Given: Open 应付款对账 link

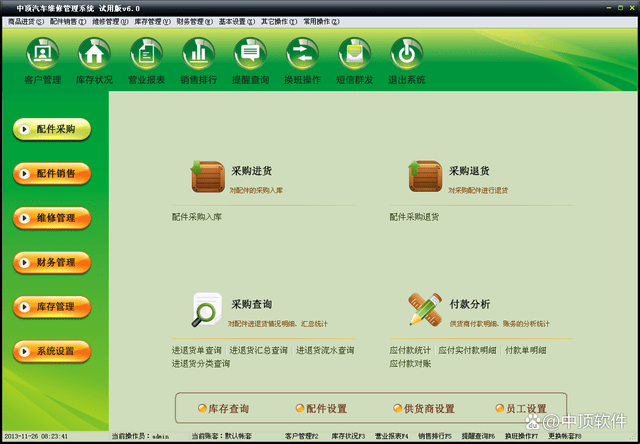Looking at the screenshot, I should 410,363.
